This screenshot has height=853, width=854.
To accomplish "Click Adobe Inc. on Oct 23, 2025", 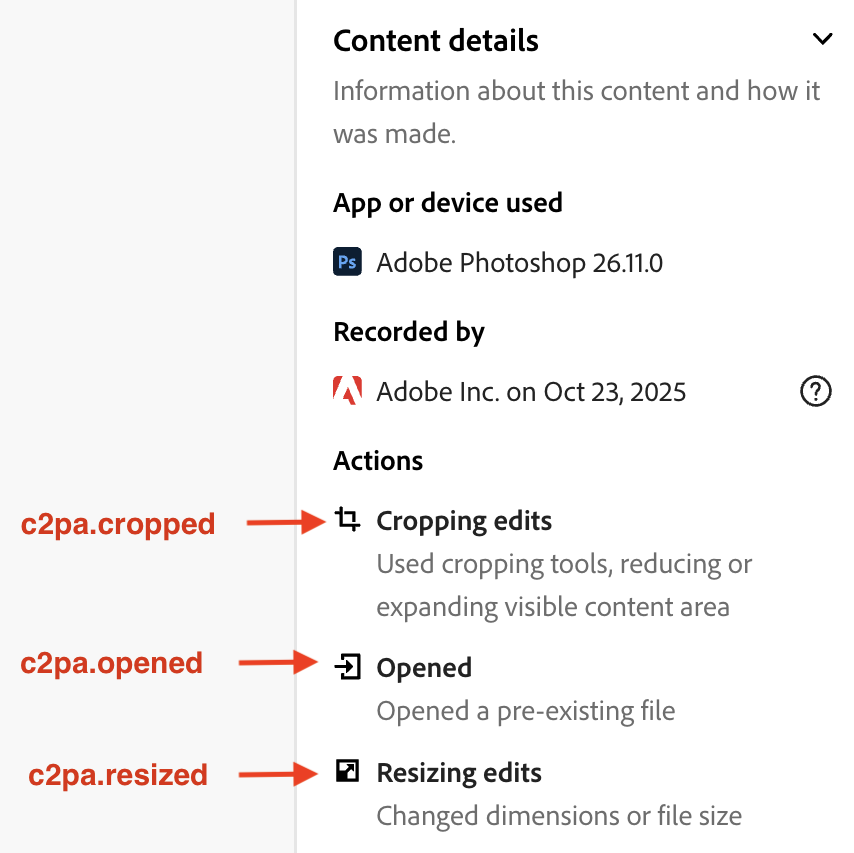I will coord(531,391).
